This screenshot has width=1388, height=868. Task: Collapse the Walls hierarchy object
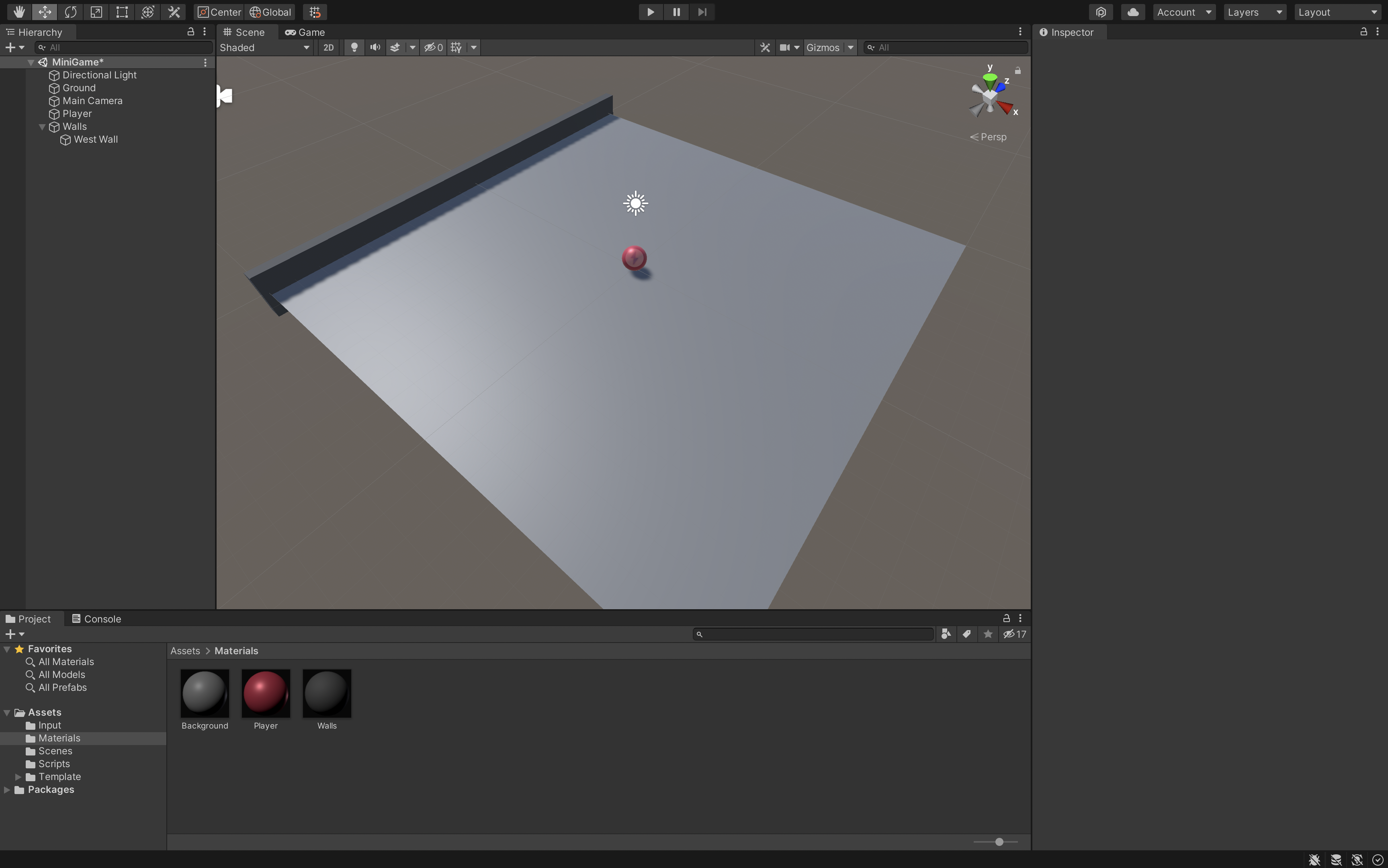(42, 127)
